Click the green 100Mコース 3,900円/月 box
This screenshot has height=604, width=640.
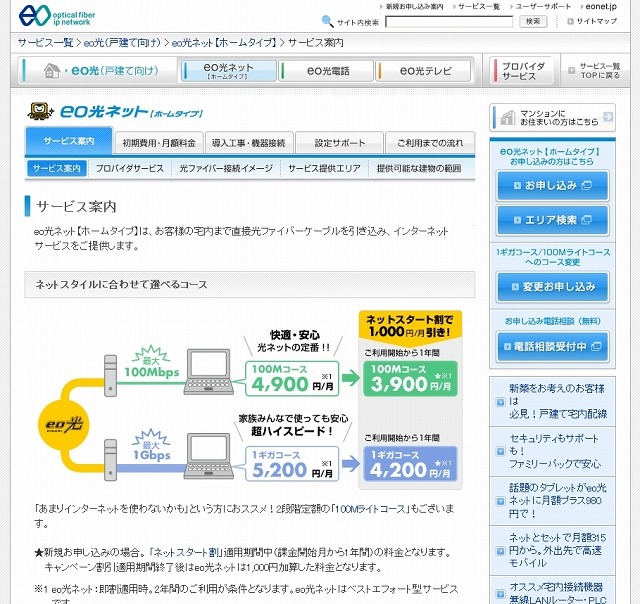410,379
